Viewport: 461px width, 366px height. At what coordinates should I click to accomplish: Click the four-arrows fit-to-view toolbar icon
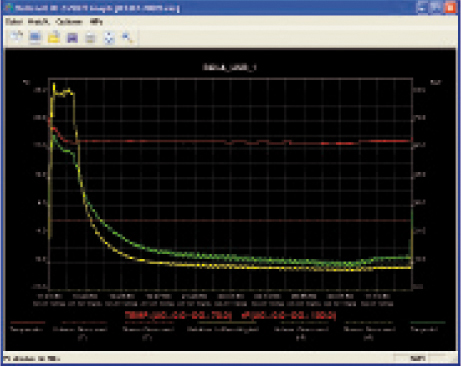pos(109,38)
